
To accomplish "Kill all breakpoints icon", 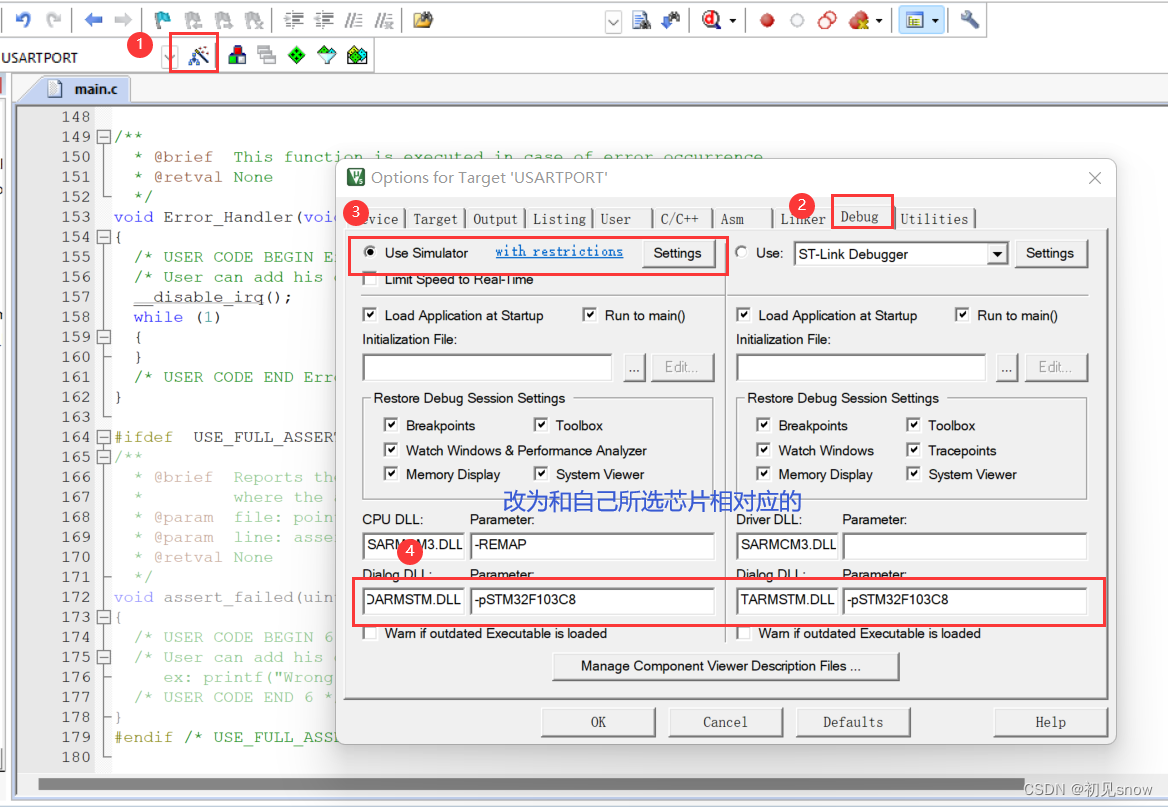I will coord(859,20).
